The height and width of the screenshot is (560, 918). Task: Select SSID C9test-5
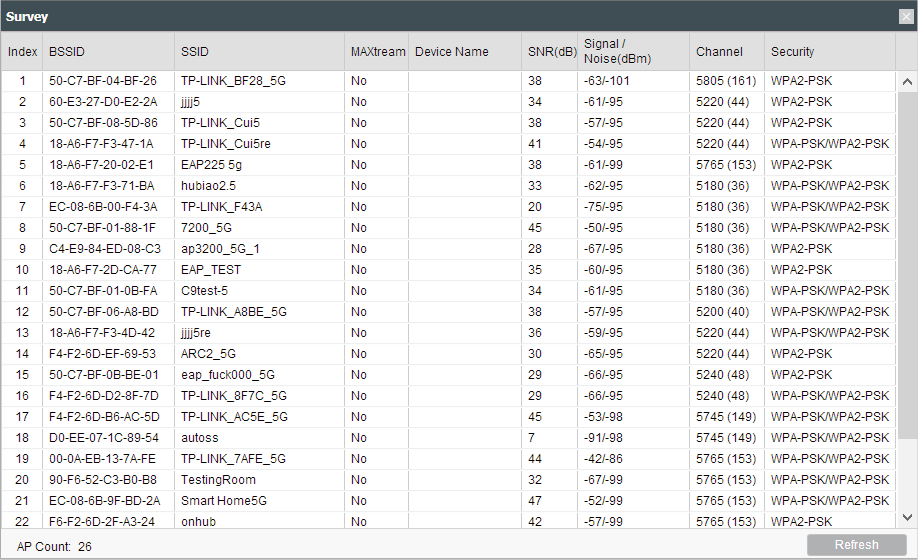coord(204,291)
